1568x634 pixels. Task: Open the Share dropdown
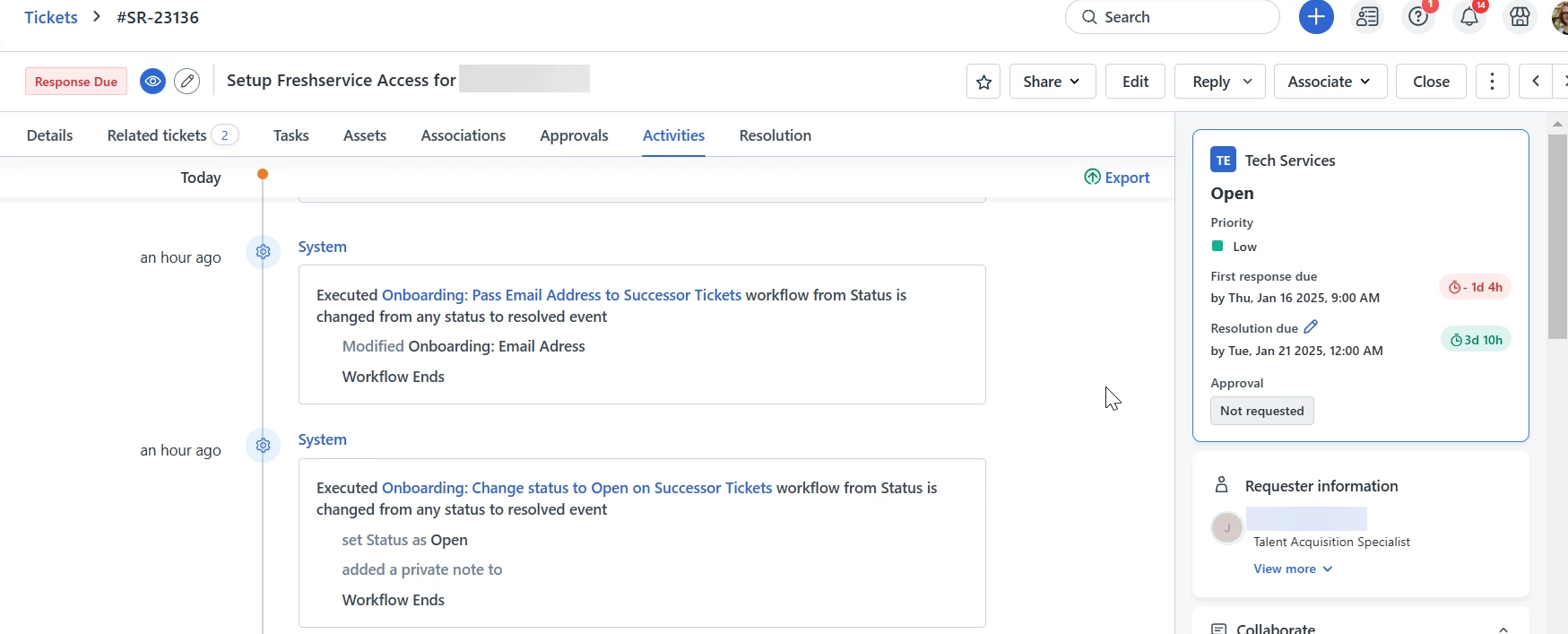[1053, 82]
